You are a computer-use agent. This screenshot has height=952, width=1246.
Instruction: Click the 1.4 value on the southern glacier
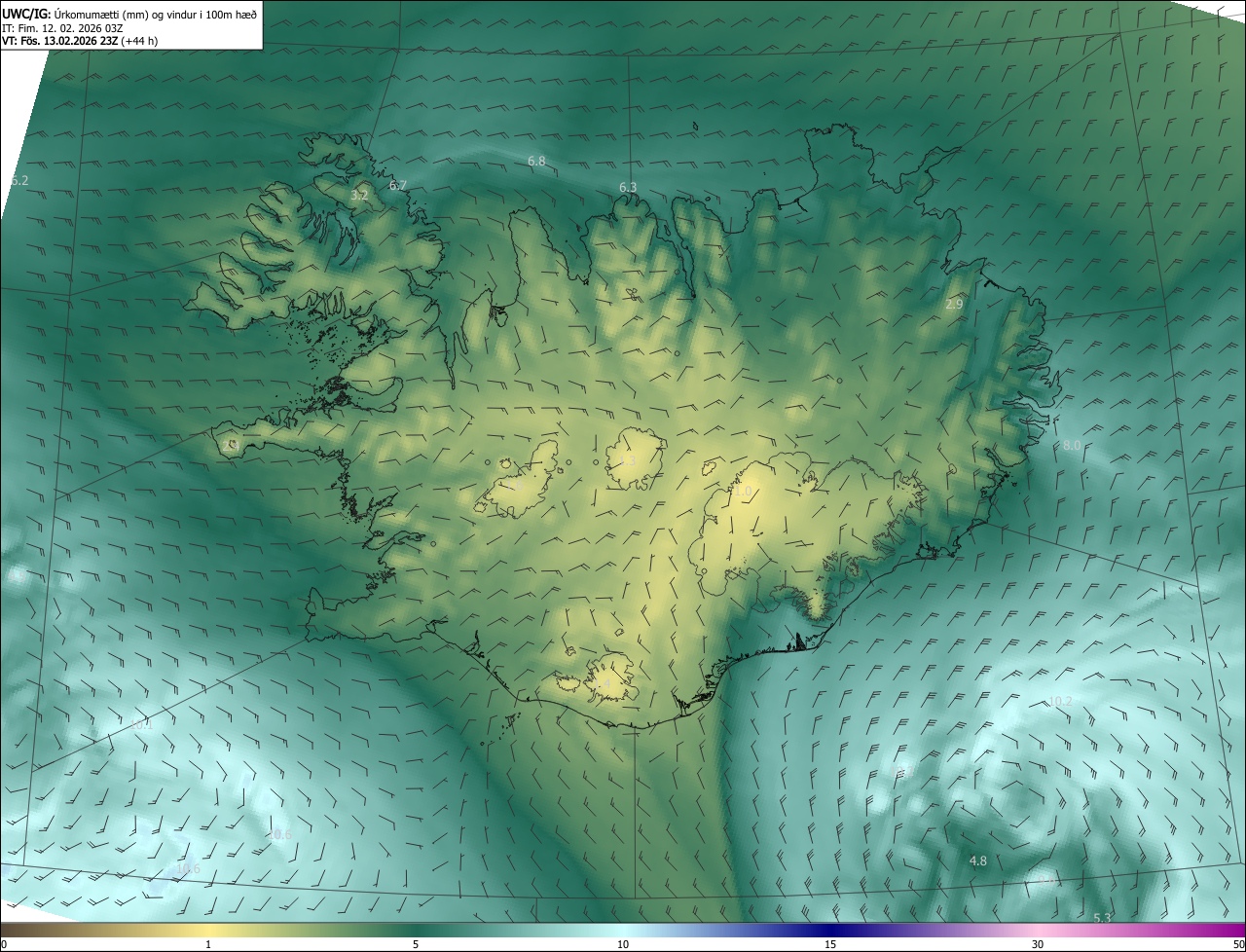click(604, 685)
